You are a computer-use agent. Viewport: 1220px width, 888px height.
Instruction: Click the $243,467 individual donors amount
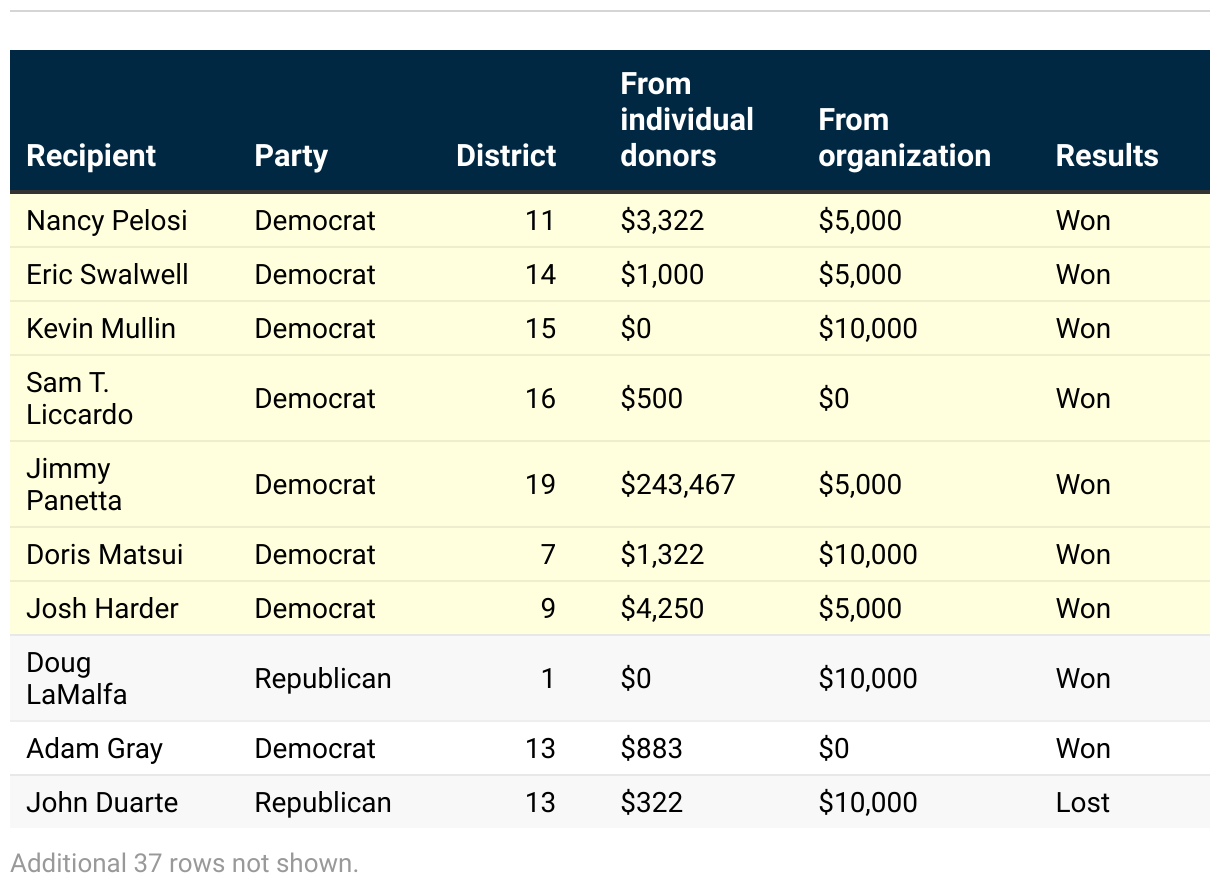[678, 485]
